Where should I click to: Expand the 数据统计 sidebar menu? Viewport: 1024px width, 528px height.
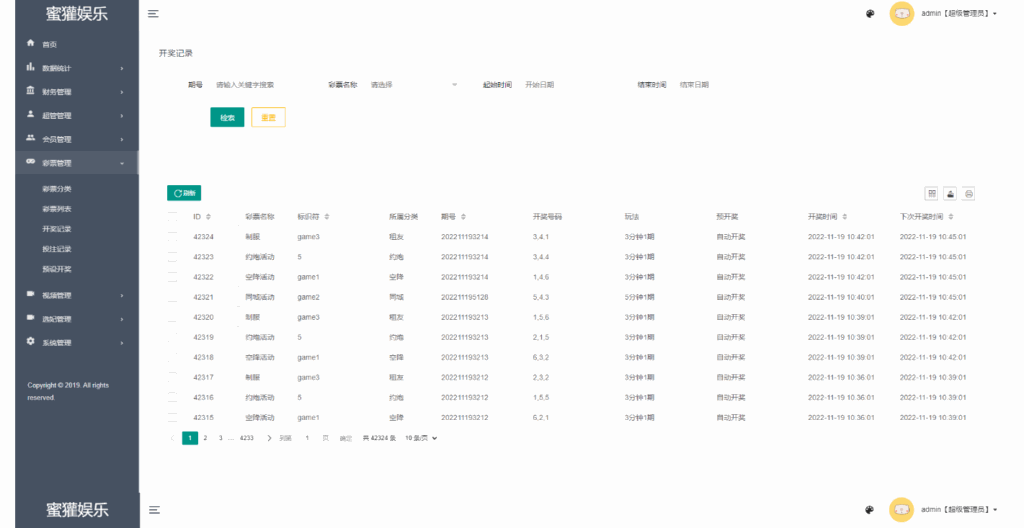click(75, 68)
